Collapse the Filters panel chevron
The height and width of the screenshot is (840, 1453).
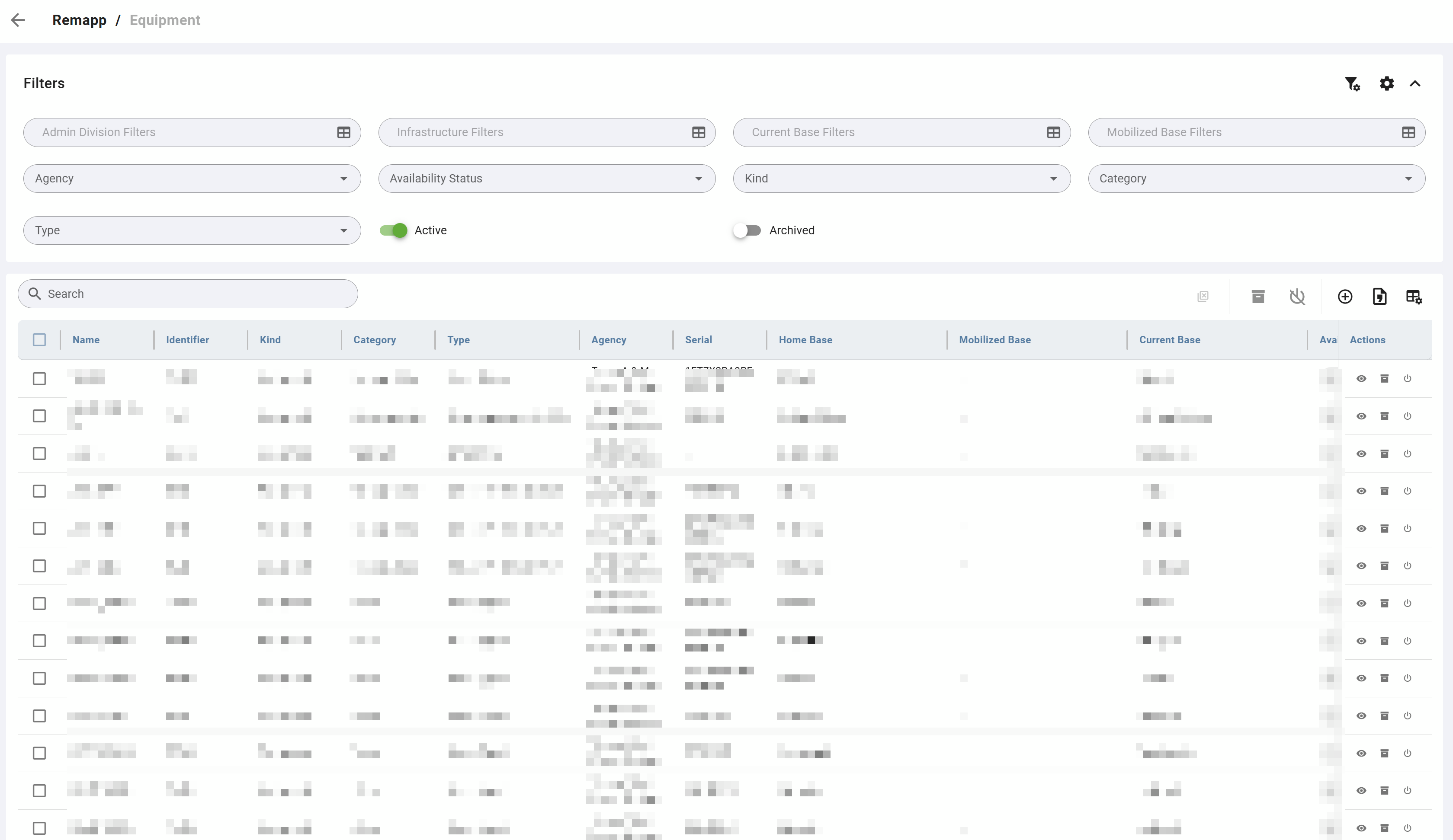tap(1415, 83)
